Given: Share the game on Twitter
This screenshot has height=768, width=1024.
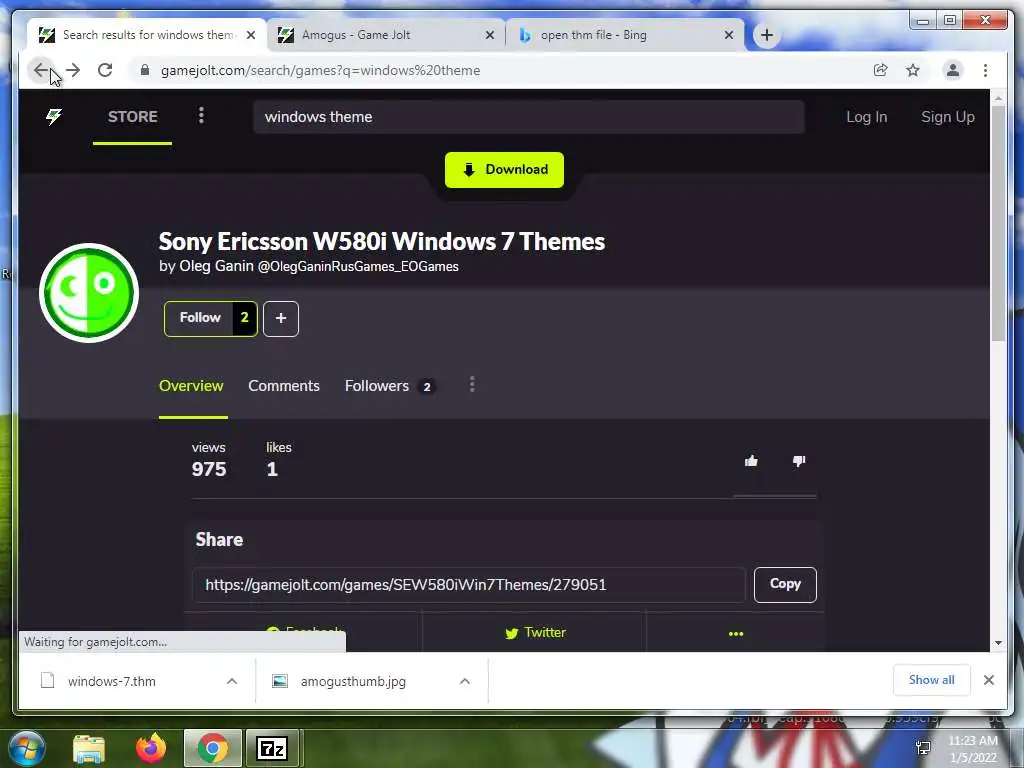Looking at the screenshot, I should click(x=535, y=633).
